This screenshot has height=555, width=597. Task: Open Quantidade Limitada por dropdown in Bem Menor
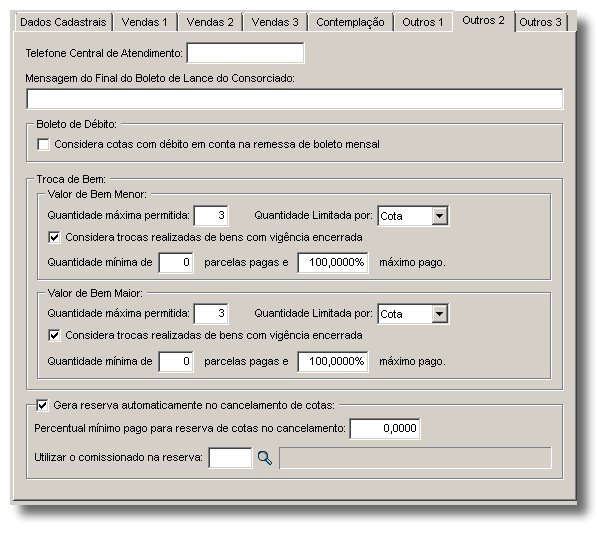(x=439, y=216)
